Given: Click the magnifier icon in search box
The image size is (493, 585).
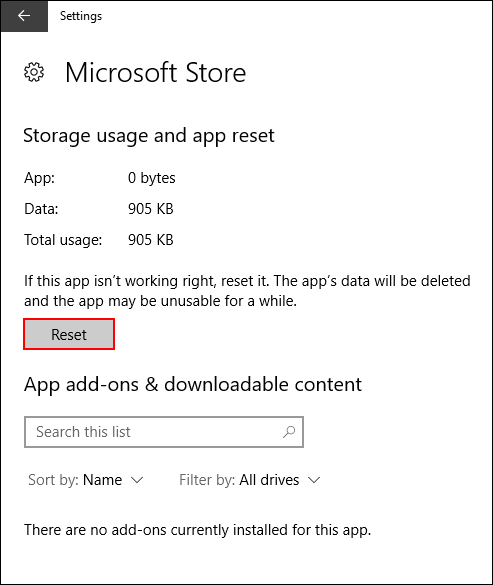Looking at the screenshot, I should [x=289, y=432].
